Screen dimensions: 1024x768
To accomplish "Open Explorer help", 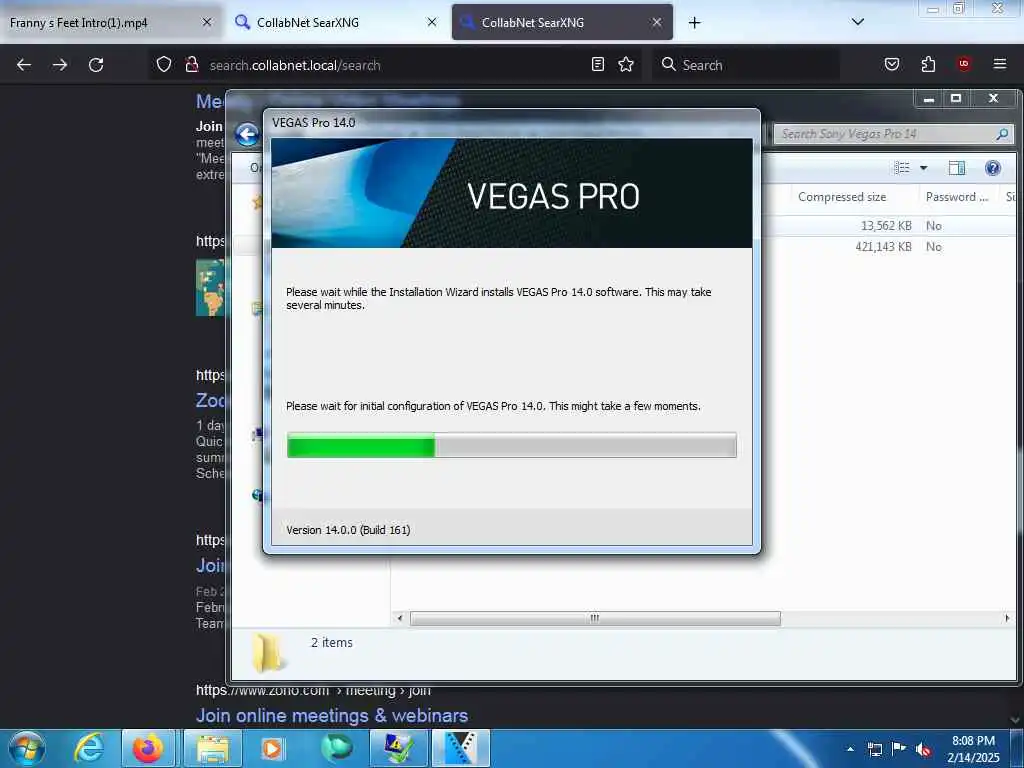I will click(993, 168).
